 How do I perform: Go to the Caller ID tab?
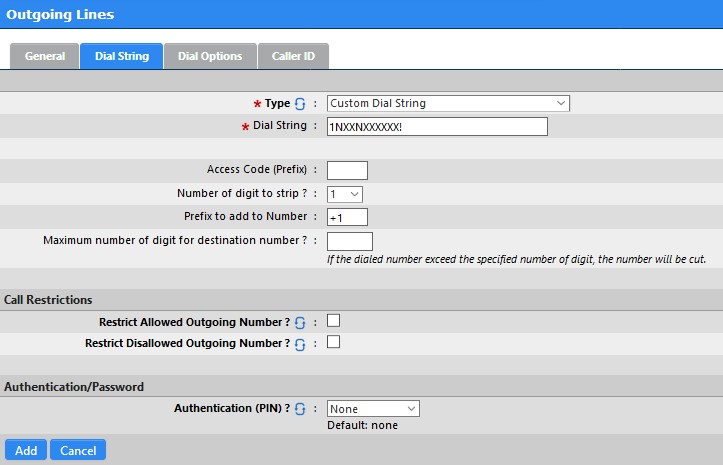(293, 56)
